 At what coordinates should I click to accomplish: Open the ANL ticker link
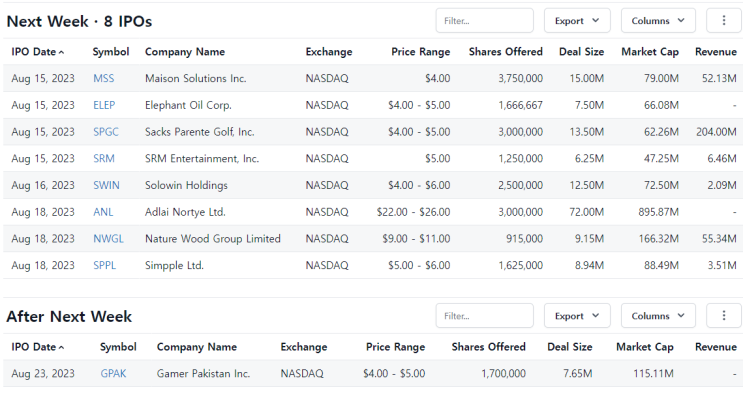coord(103,212)
